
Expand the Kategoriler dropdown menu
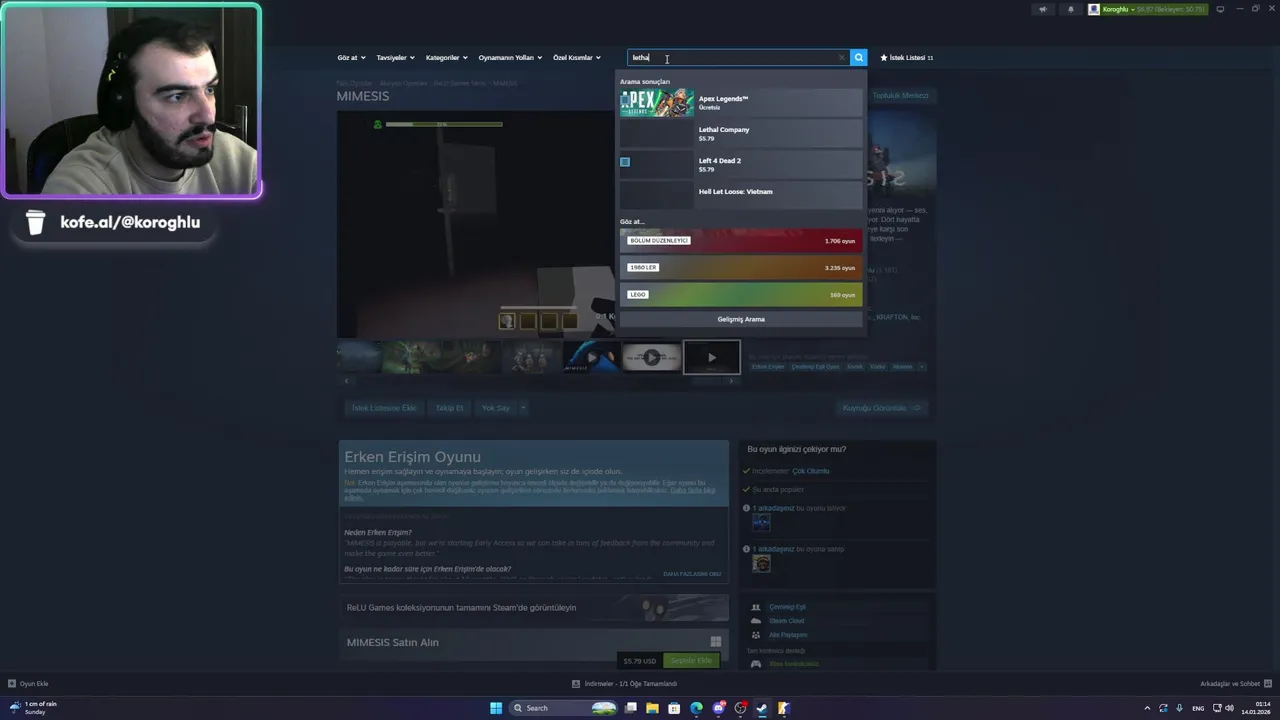coord(446,58)
